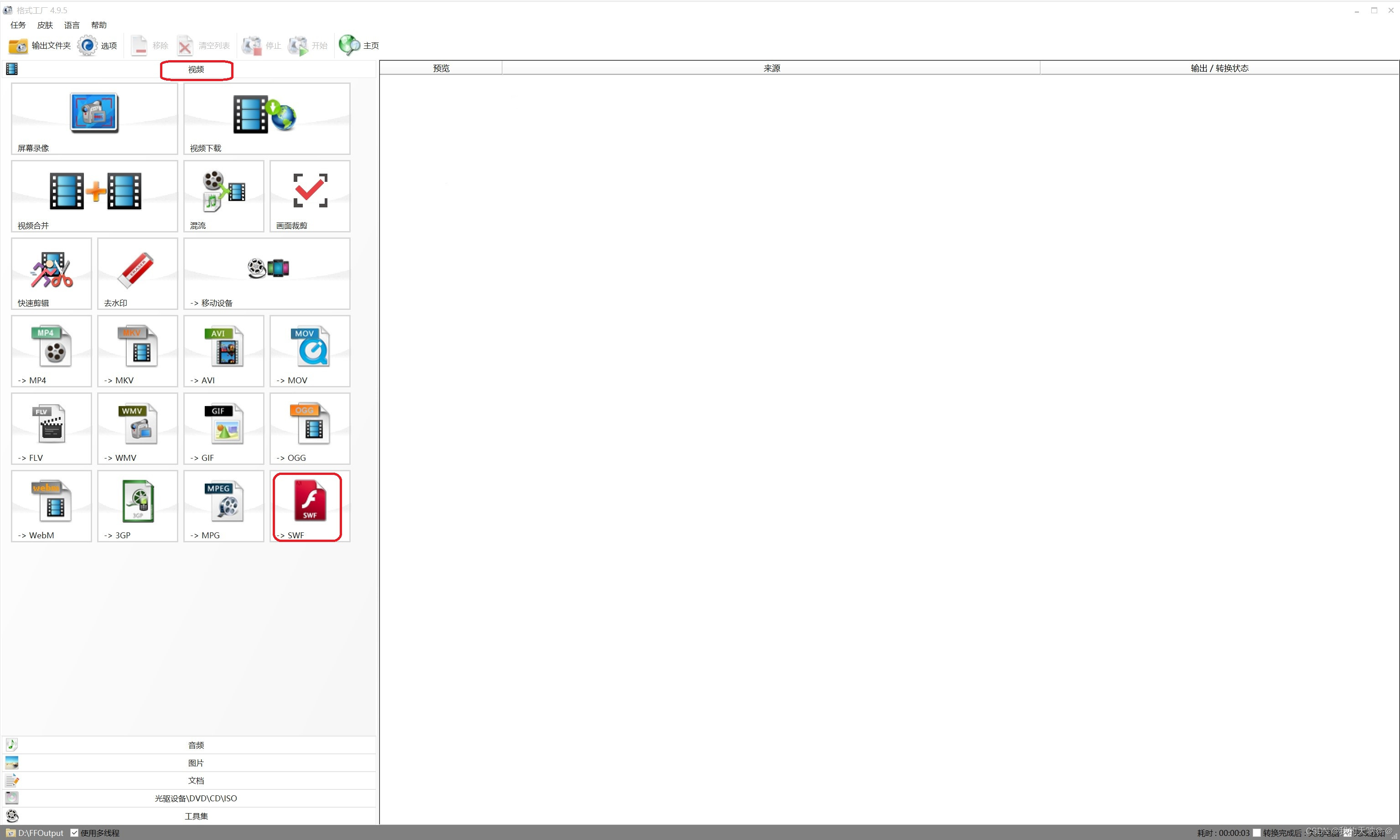The height and width of the screenshot is (840, 1400).
Task: Pick the -> GIF conversion icon
Action: pos(223,428)
